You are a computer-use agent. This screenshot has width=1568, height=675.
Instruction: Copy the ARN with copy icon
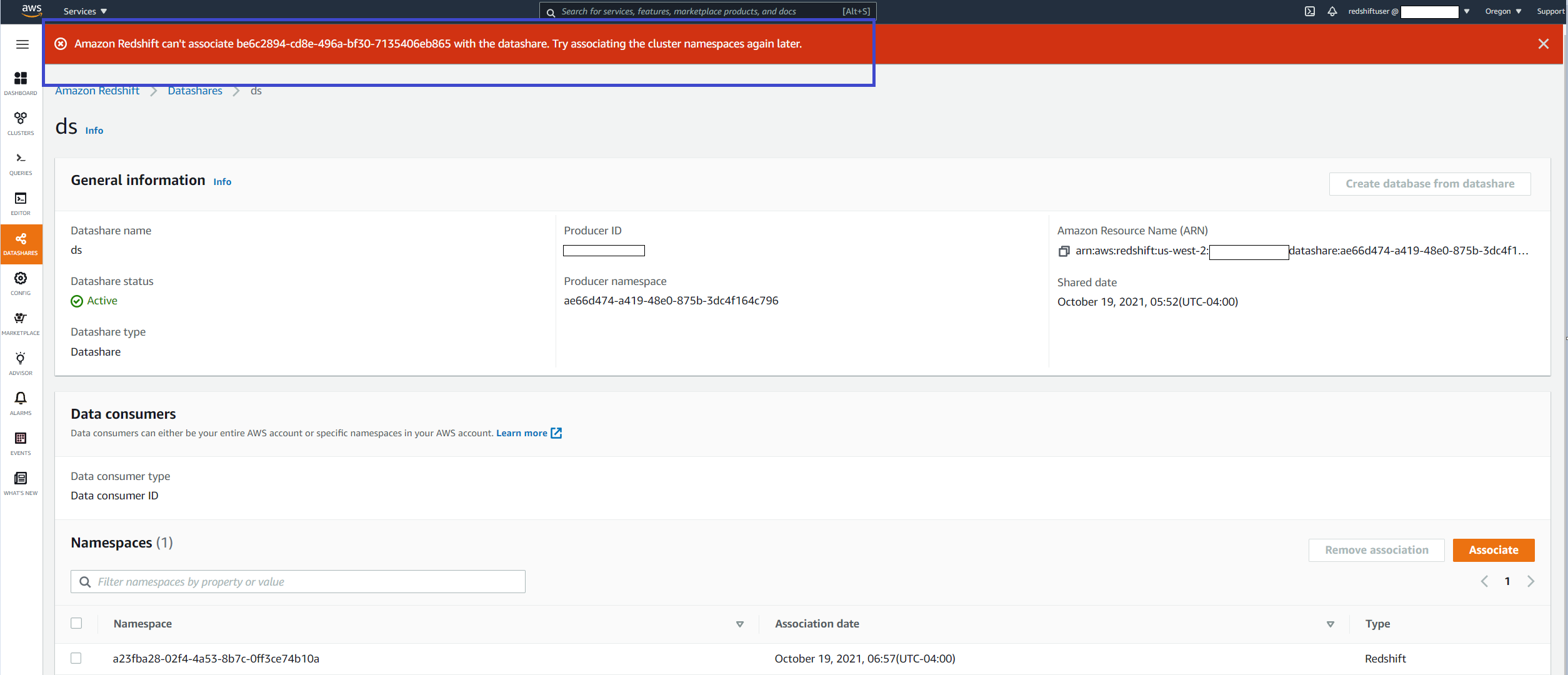click(x=1064, y=251)
